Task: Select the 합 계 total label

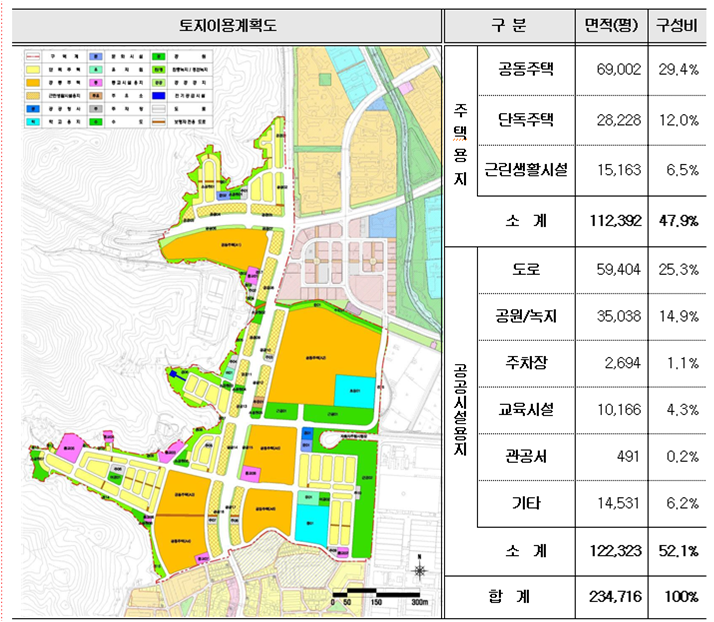Action: (509, 597)
